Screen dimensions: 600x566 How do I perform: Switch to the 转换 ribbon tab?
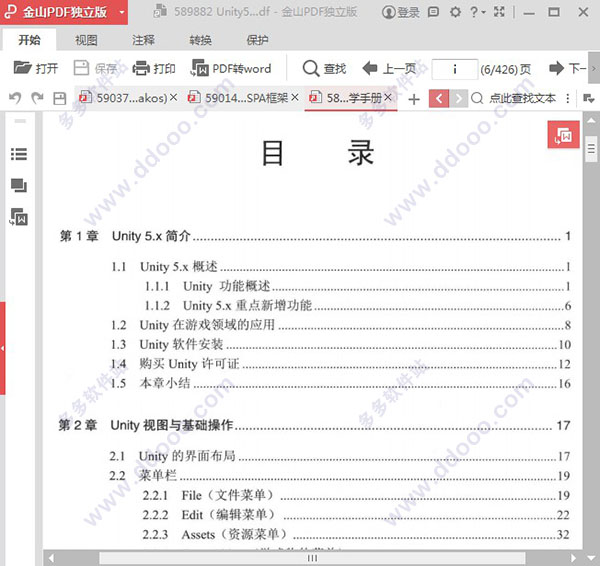[200, 40]
